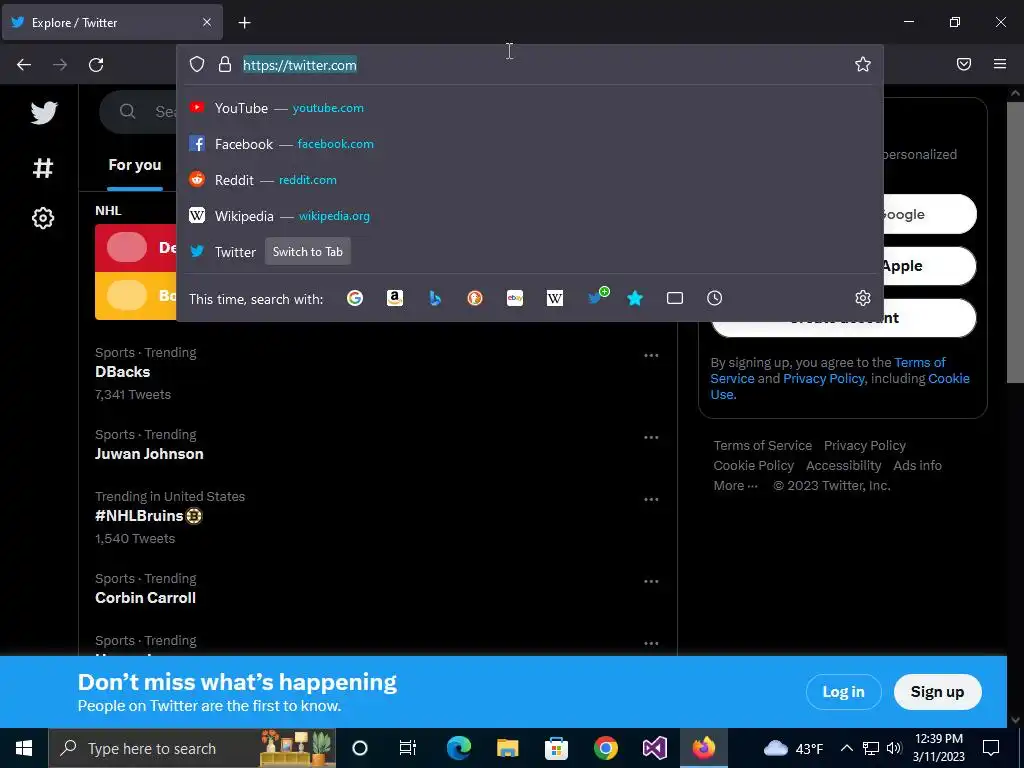Click the page vertical scrollbar thumb
Image resolution: width=1024 pixels, height=768 pixels.
(1015, 242)
